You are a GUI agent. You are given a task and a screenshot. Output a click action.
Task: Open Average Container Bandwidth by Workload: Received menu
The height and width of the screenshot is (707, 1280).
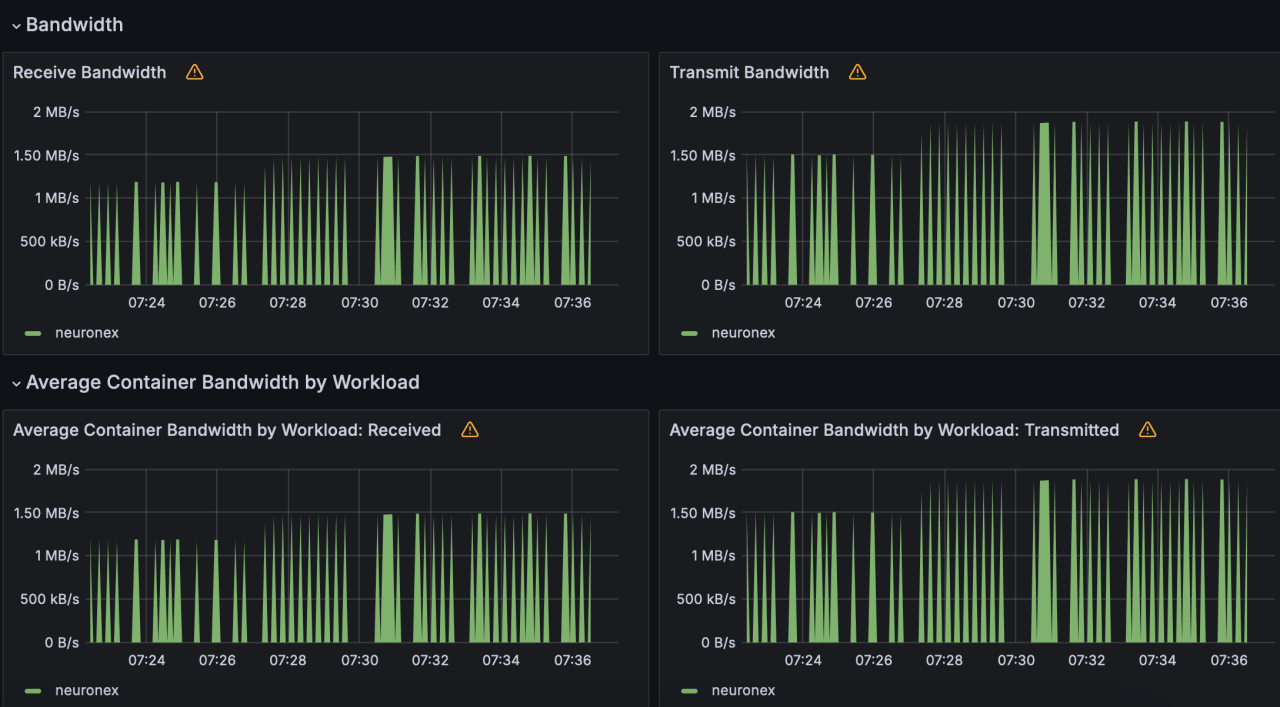point(227,430)
